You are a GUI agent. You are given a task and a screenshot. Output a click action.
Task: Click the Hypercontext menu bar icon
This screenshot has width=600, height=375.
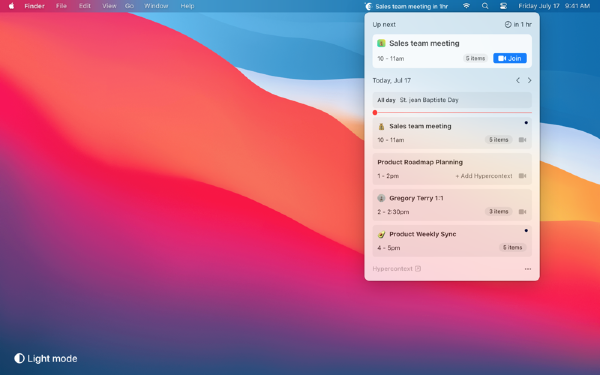pyautogui.click(x=368, y=6)
